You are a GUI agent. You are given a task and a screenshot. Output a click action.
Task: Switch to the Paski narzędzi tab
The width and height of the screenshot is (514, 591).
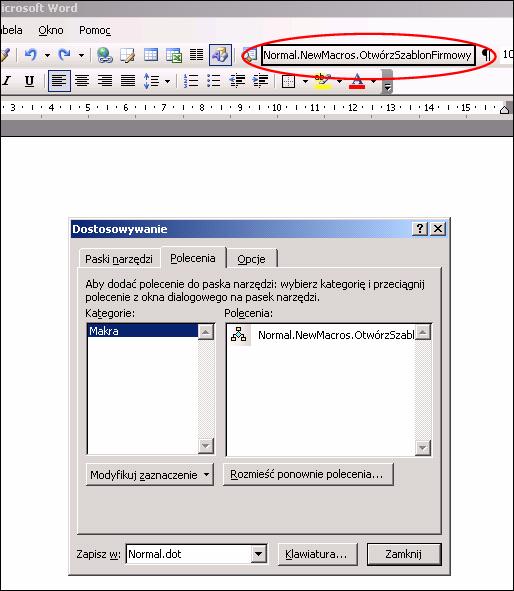point(119,259)
